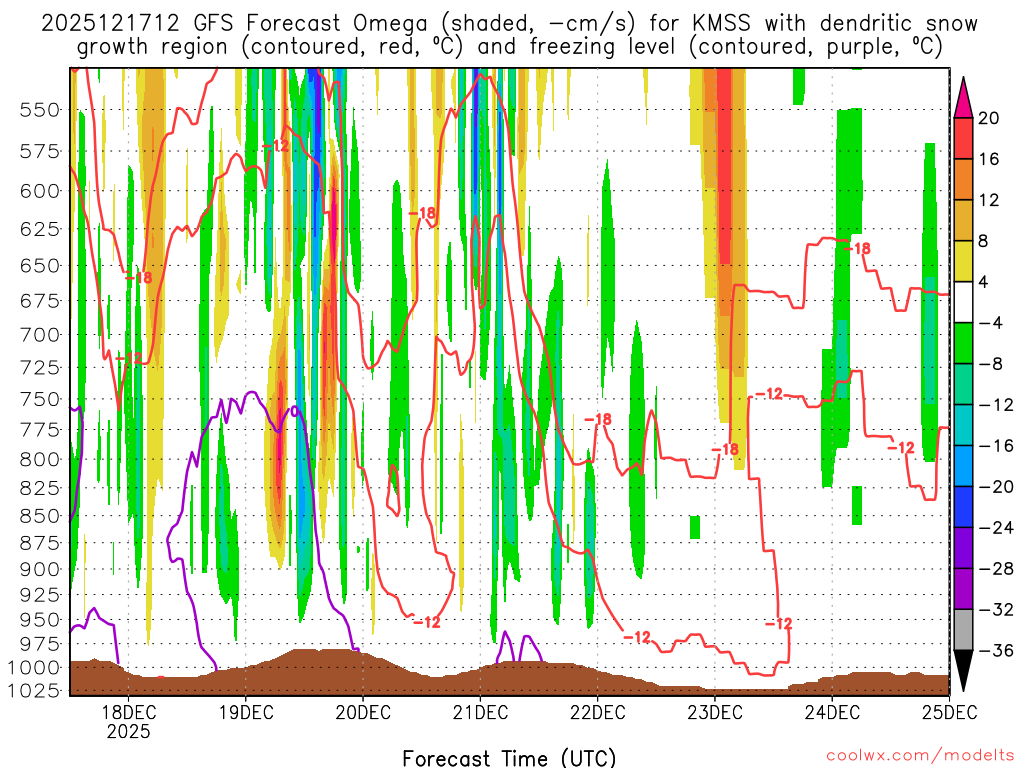Click the 750 pressure level label
Image resolution: width=1024 pixels, height=768 pixels.
coord(40,399)
